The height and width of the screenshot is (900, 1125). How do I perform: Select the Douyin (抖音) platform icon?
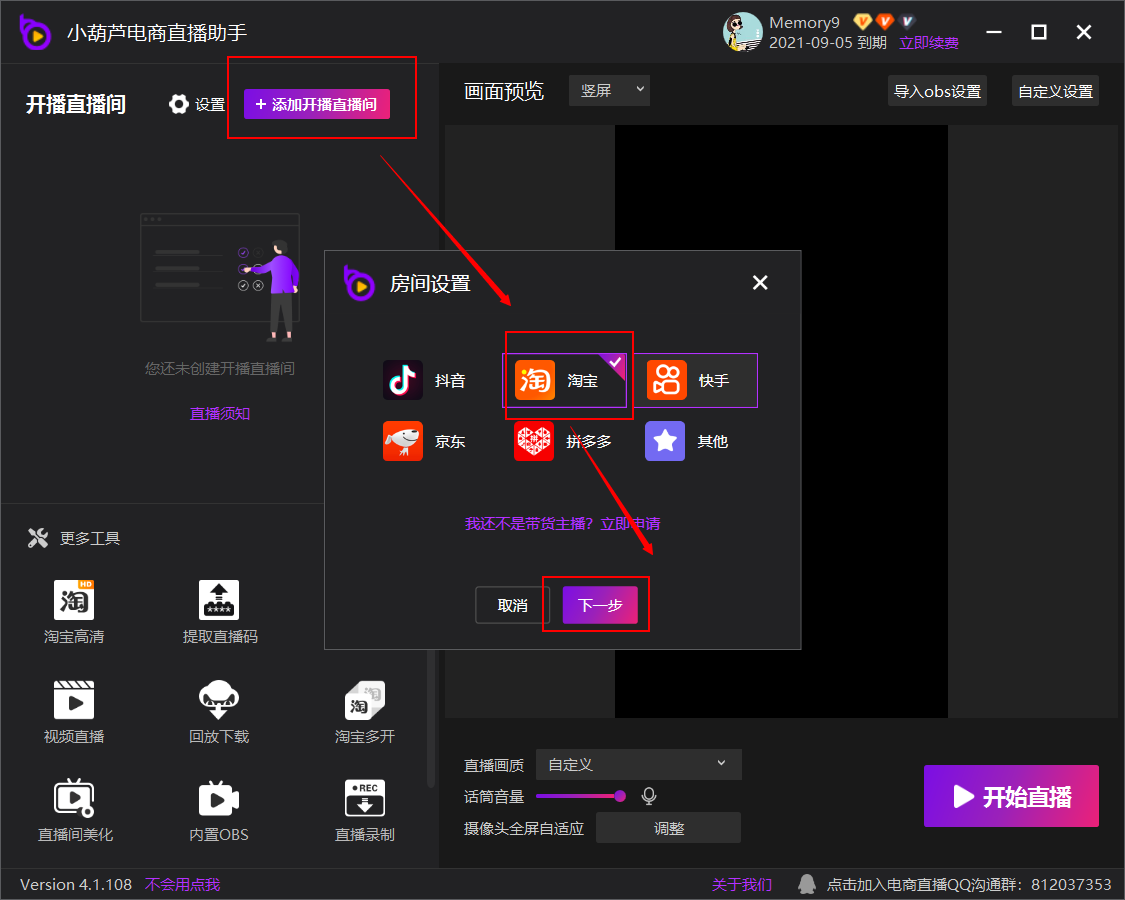[403, 380]
